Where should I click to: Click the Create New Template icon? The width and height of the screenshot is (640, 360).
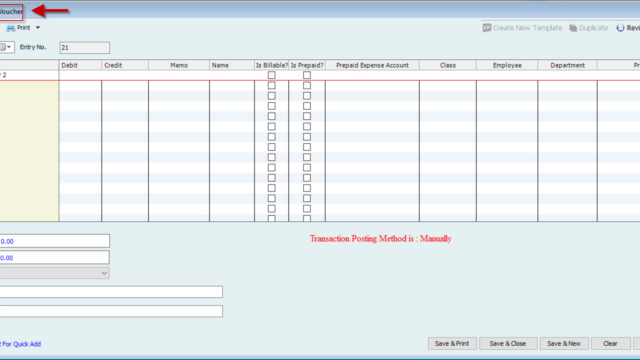(x=487, y=28)
